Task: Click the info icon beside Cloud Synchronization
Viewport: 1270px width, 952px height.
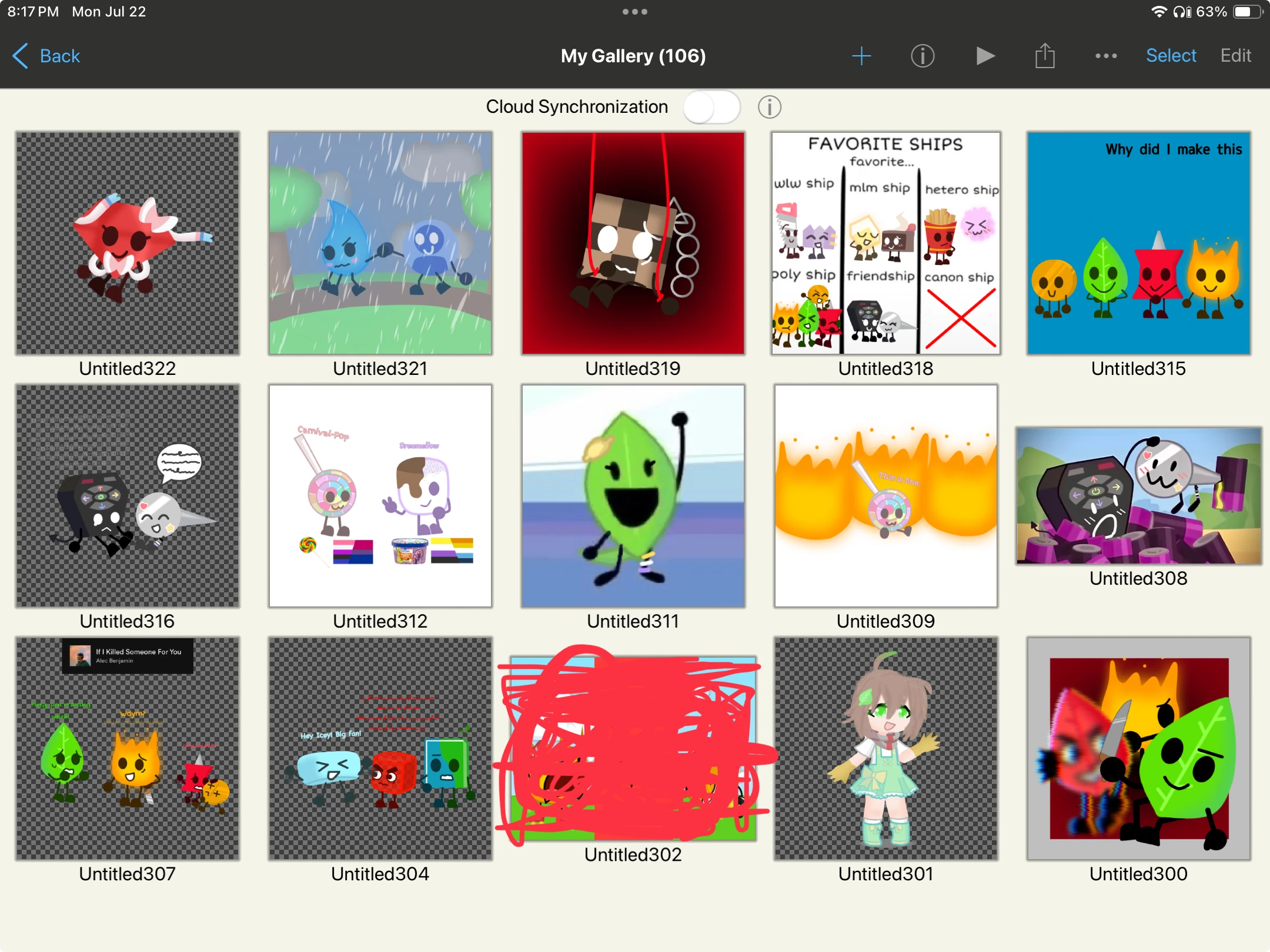Action: pos(769,107)
